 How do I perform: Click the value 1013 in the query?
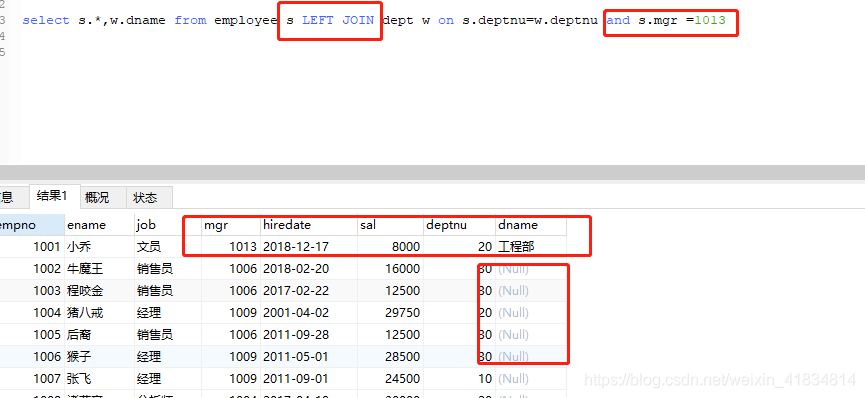point(710,20)
